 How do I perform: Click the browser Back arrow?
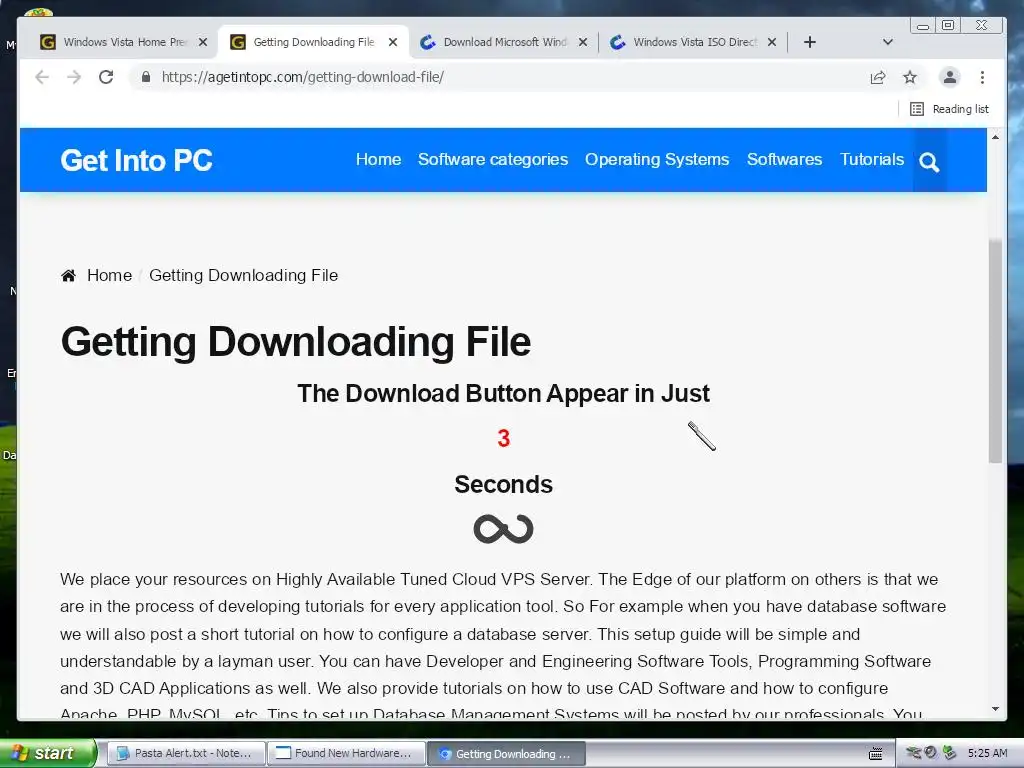42,77
